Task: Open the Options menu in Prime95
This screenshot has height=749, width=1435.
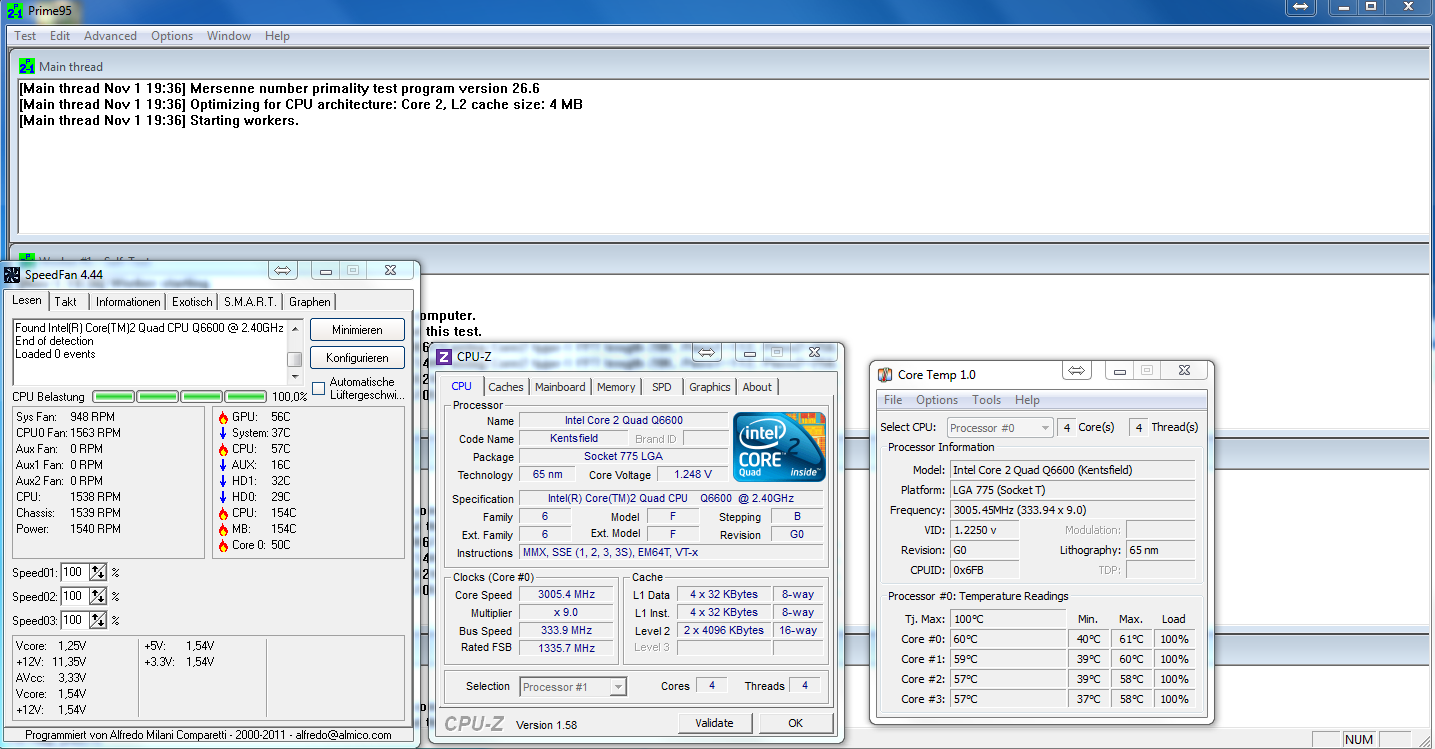Action: pyautogui.click(x=172, y=36)
